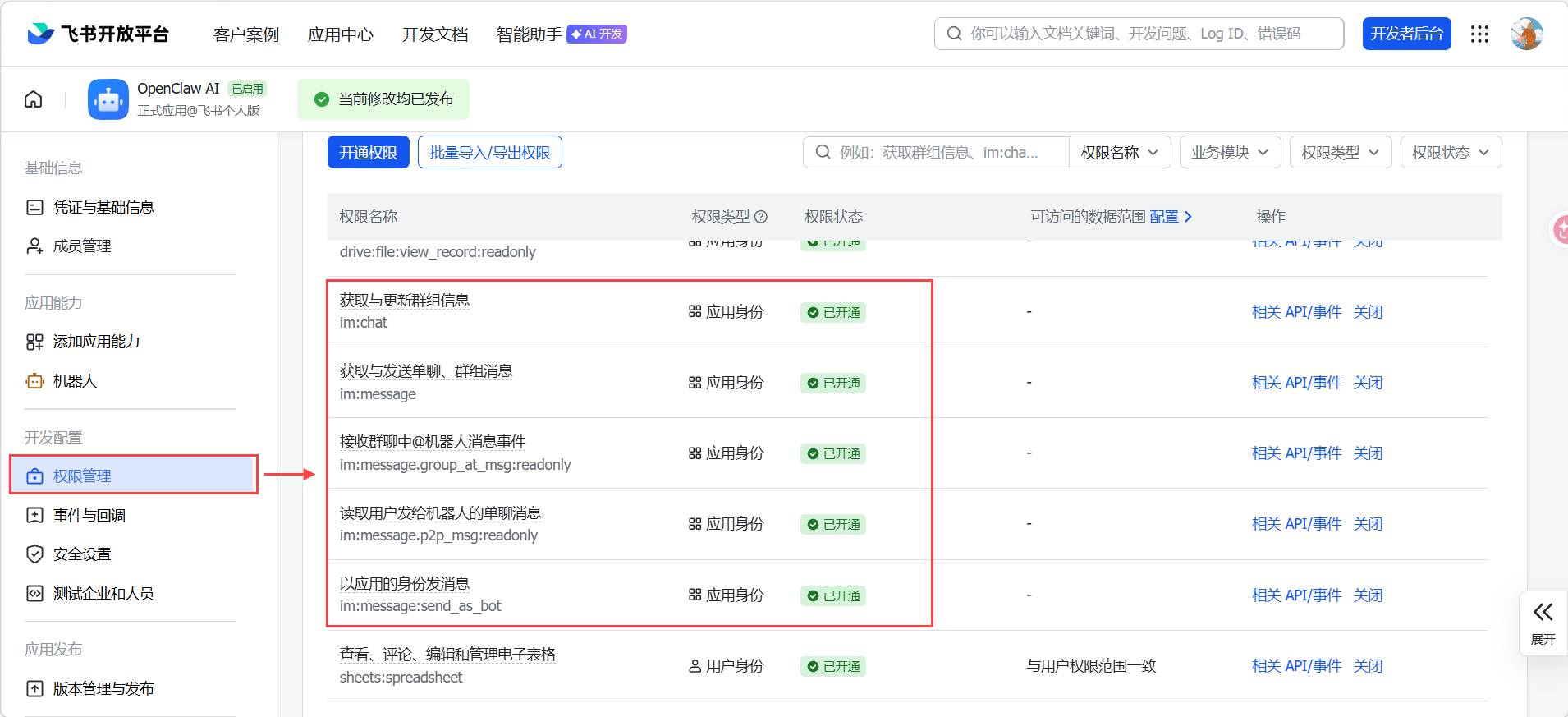Open the 权限类型 filter dropdown
The image size is (1568, 717).
1341,153
